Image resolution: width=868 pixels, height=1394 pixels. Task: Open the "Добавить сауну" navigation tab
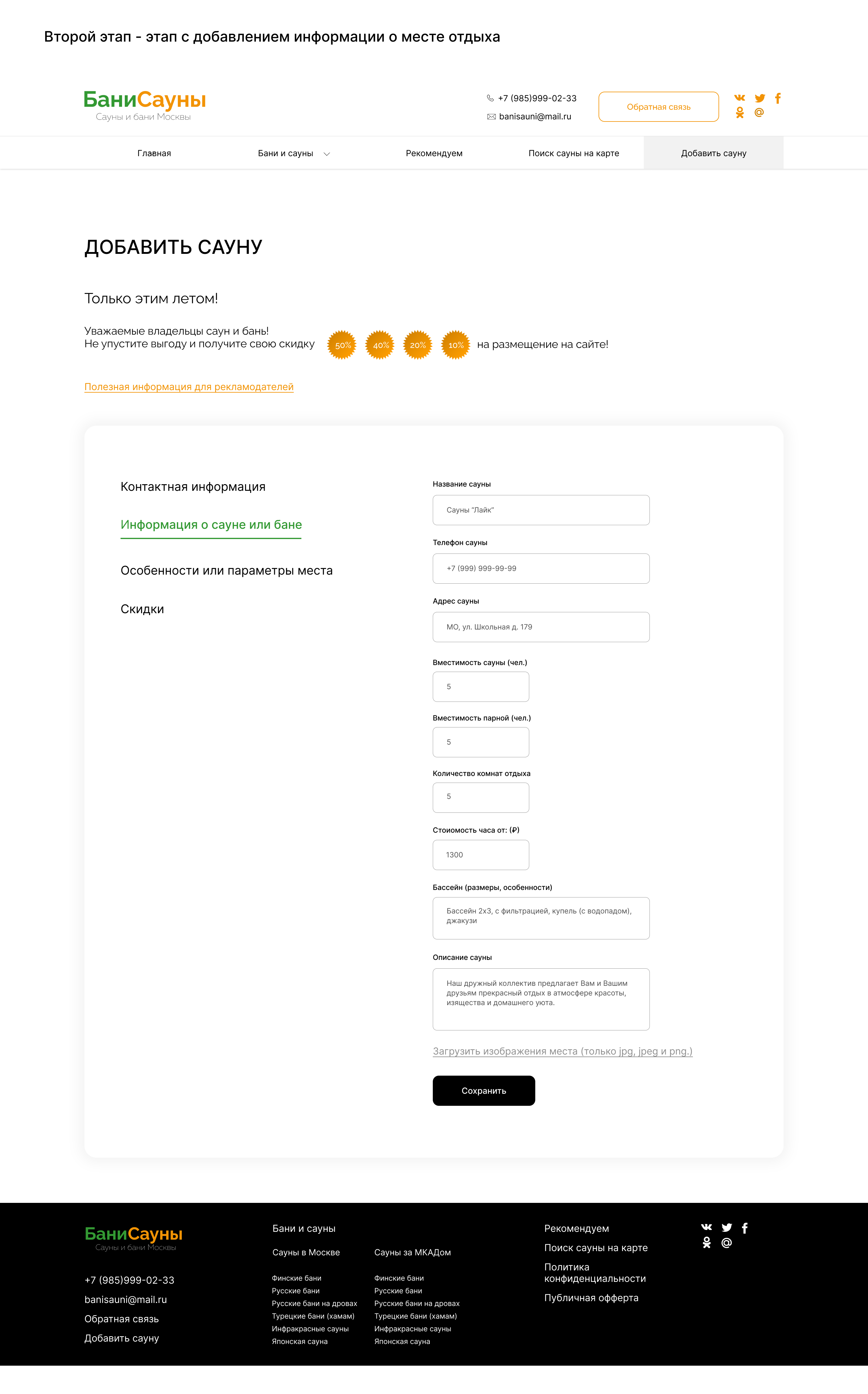(x=713, y=153)
